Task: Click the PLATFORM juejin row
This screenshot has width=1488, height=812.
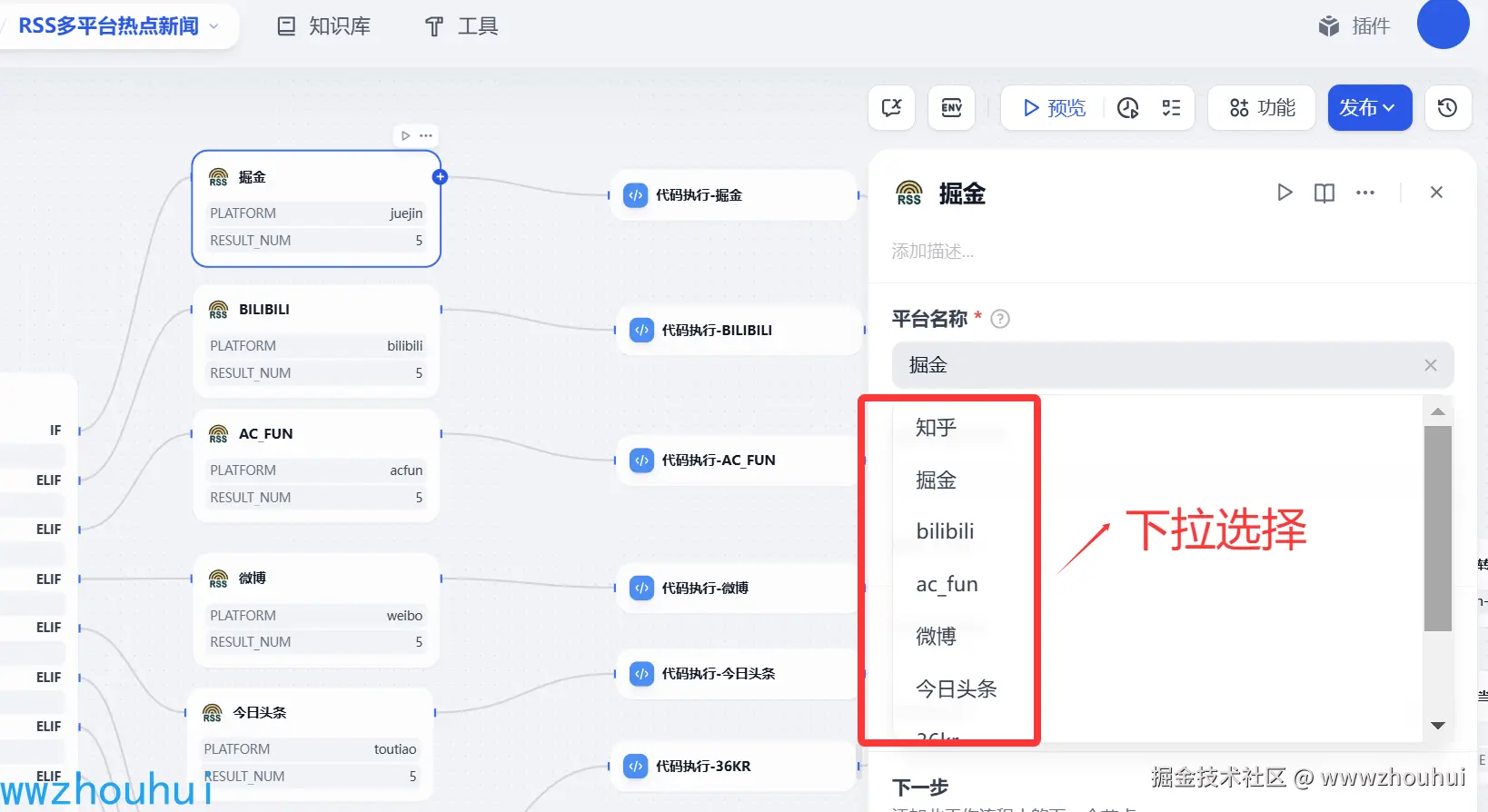Action: pyautogui.click(x=316, y=213)
